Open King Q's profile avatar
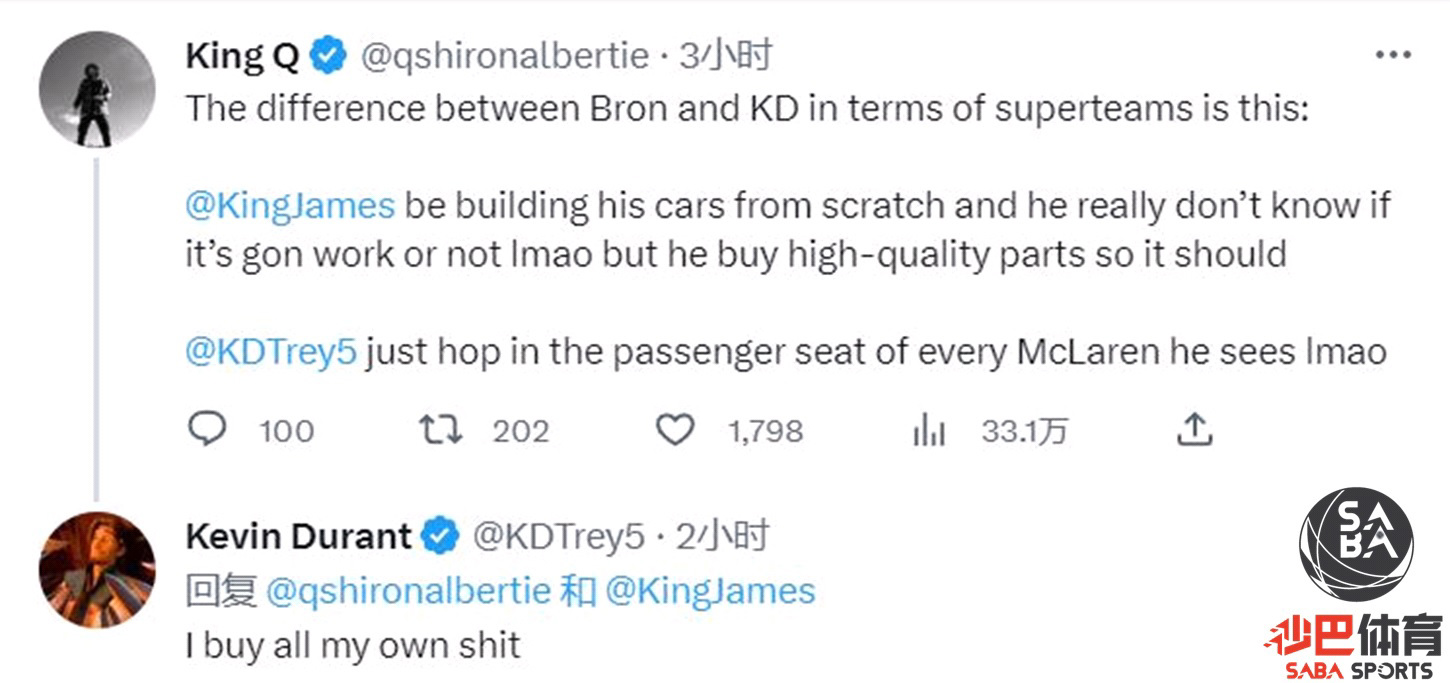Screen dimensions: 1450x683 [97, 89]
